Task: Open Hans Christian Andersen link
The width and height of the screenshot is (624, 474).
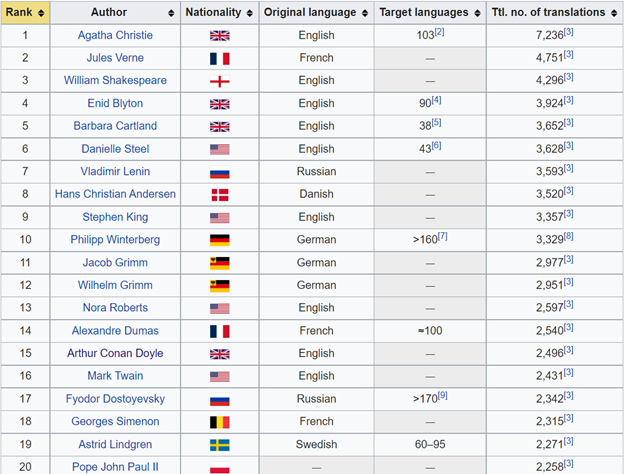Action: (x=115, y=194)
